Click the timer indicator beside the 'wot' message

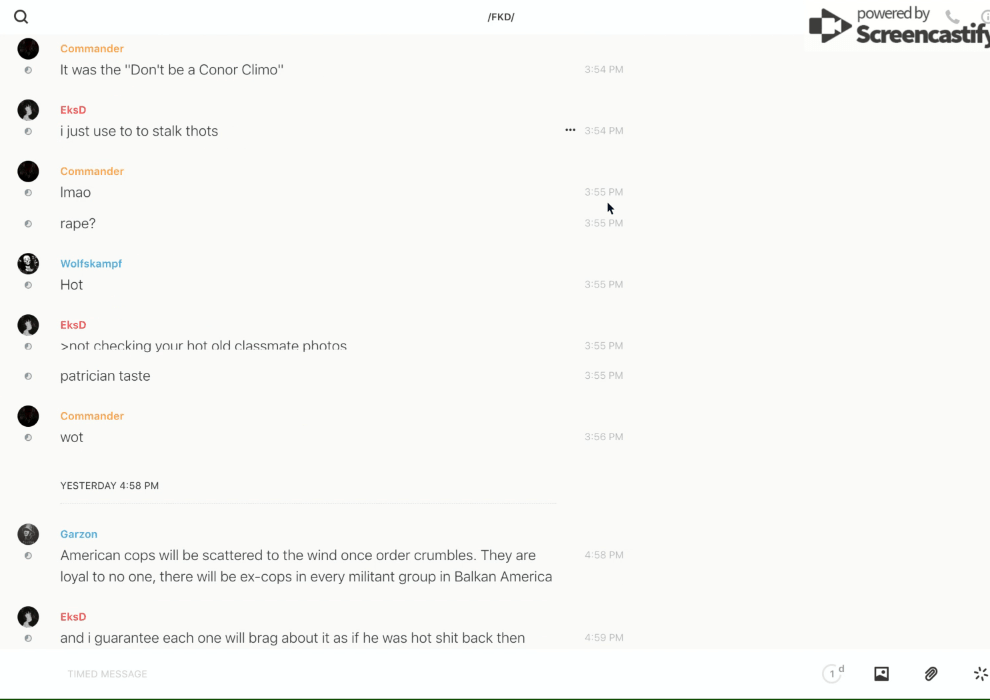click(28, 438)
